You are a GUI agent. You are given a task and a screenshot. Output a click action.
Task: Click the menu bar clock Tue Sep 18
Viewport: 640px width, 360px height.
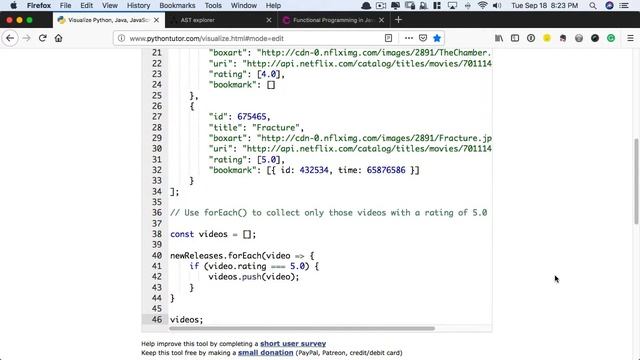544,6
